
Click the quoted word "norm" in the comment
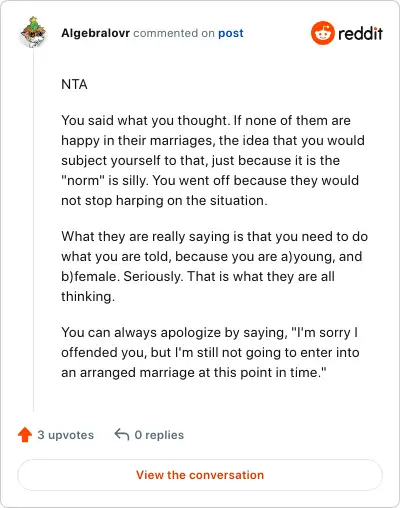click(x=83, y=180)
